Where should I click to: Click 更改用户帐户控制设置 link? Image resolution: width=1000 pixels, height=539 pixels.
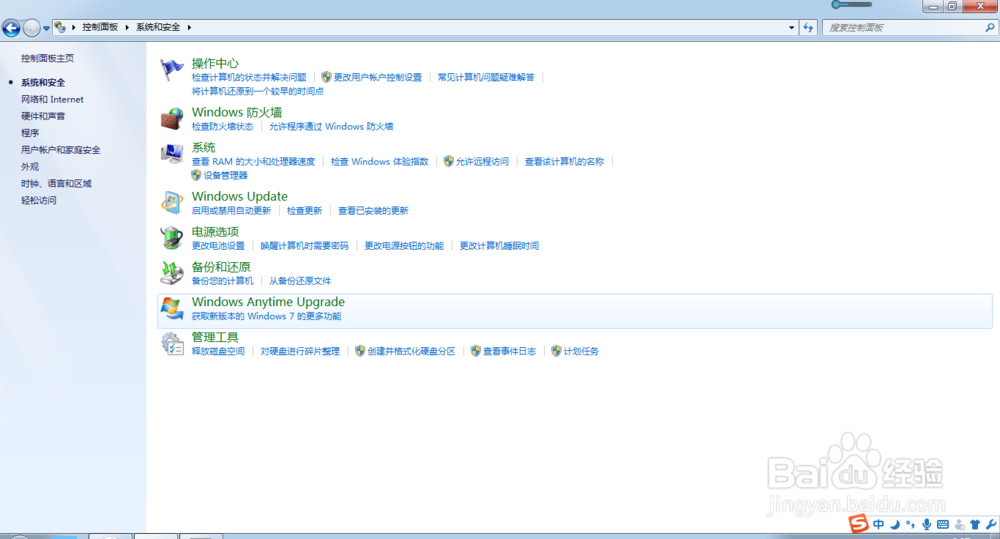click(x=378, y=77)
